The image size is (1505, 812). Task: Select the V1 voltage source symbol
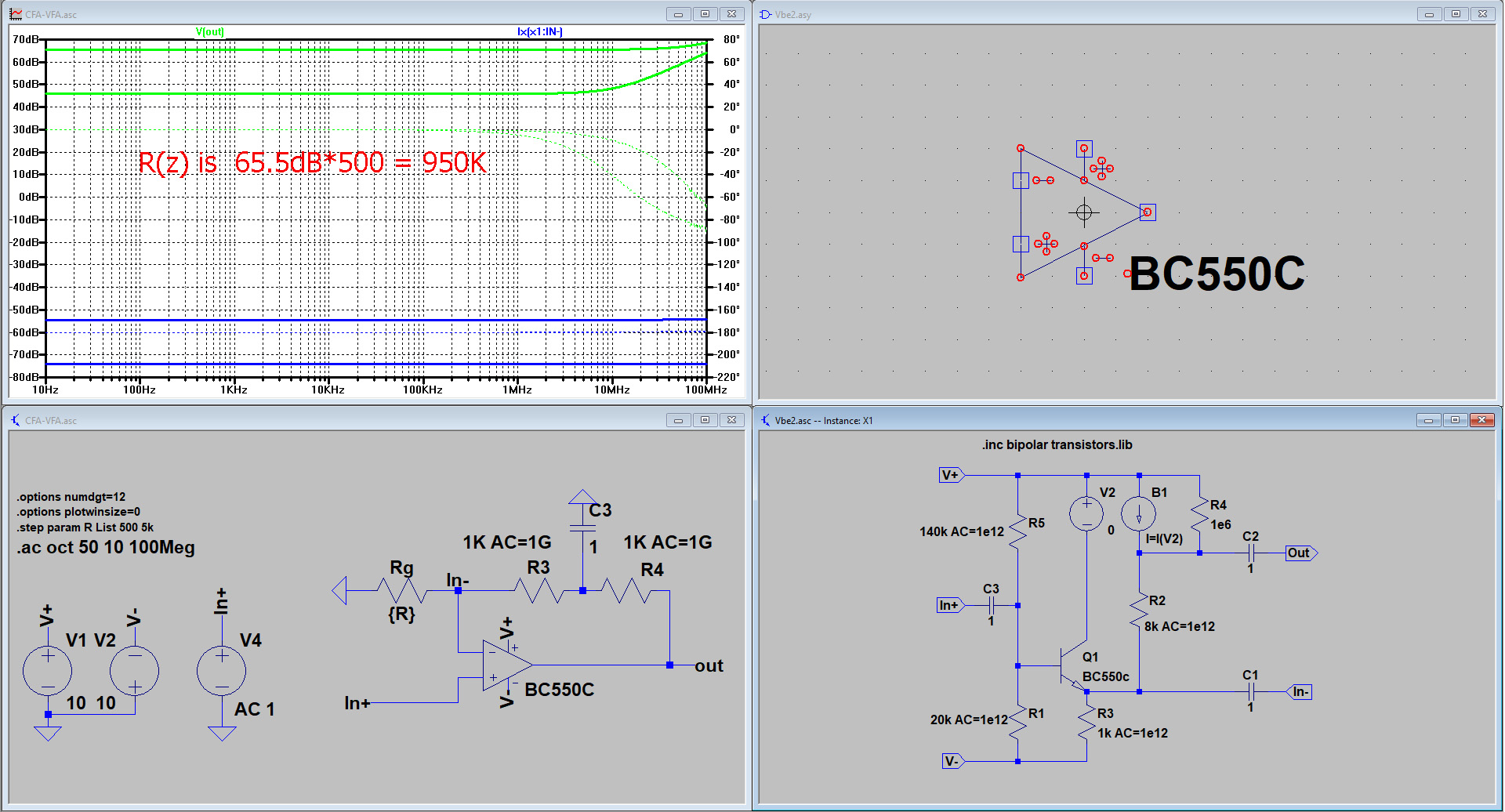(48, 671)
